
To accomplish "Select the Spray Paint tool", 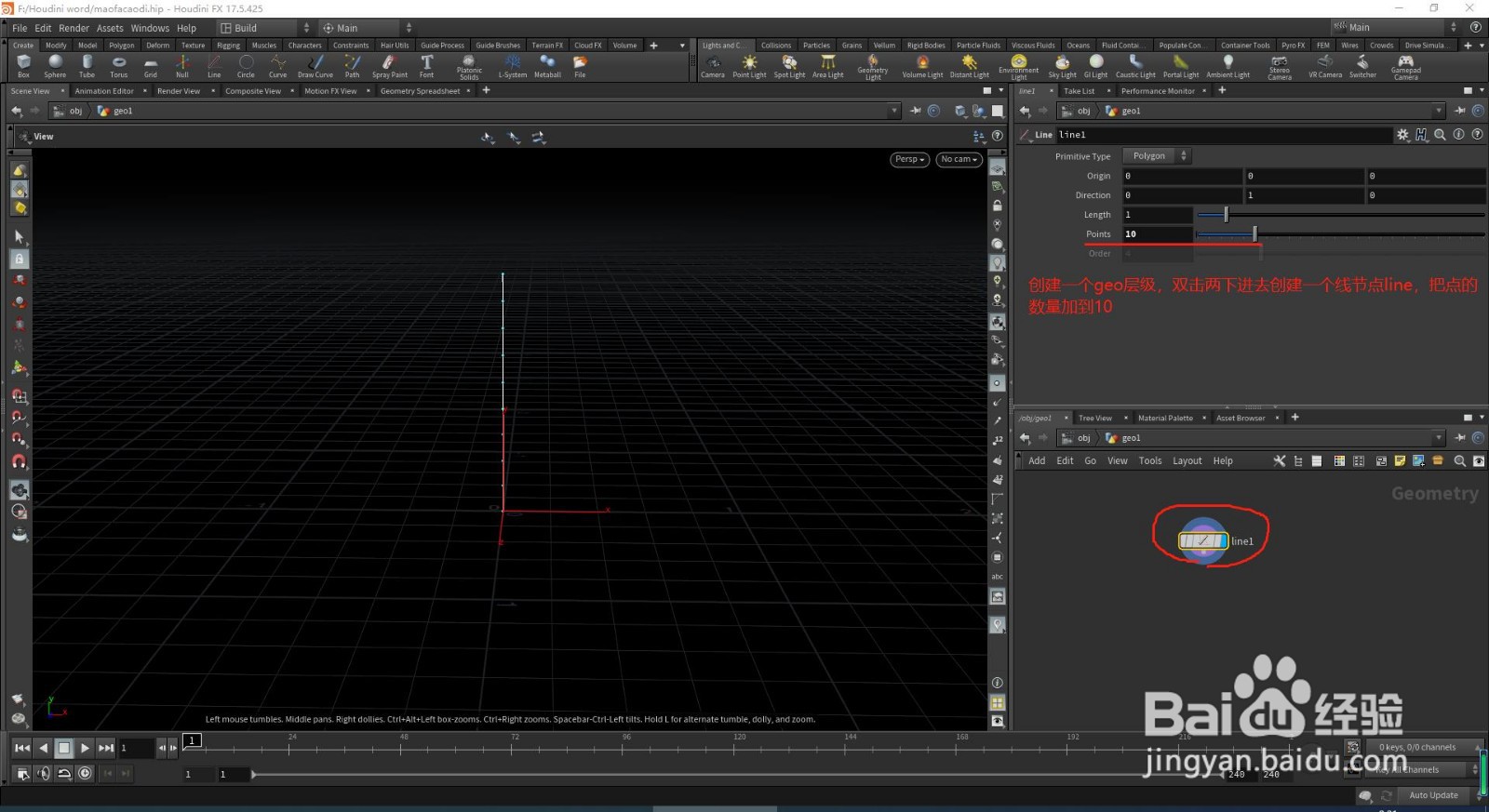I will click(x=389, y=66).
